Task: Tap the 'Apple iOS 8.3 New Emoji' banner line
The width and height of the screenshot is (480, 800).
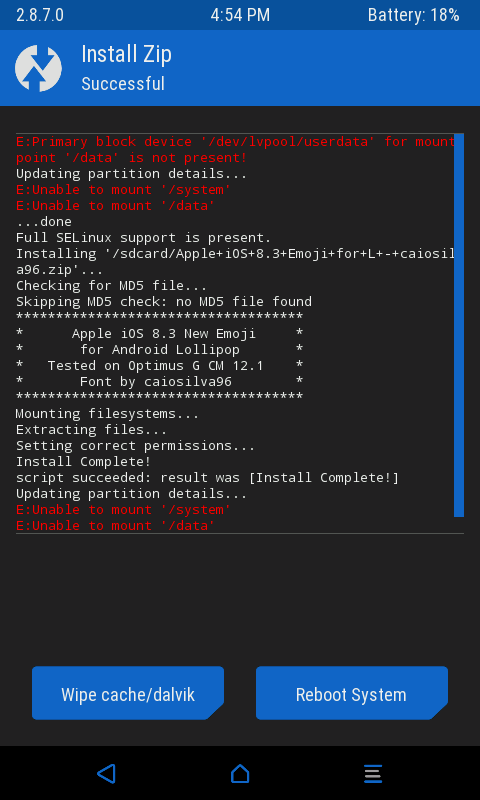Action: point(160,334)
